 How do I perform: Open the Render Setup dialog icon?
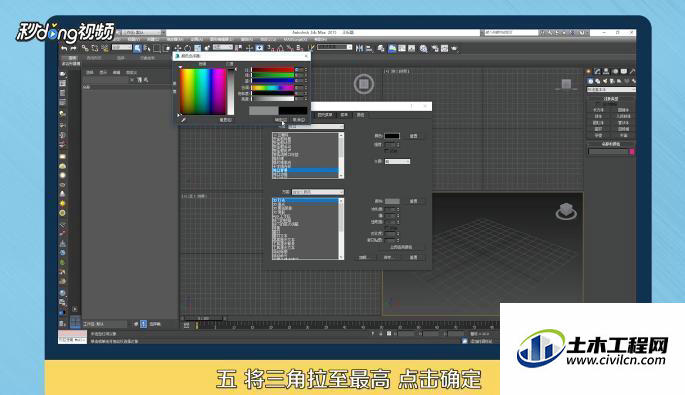[435, 49]
